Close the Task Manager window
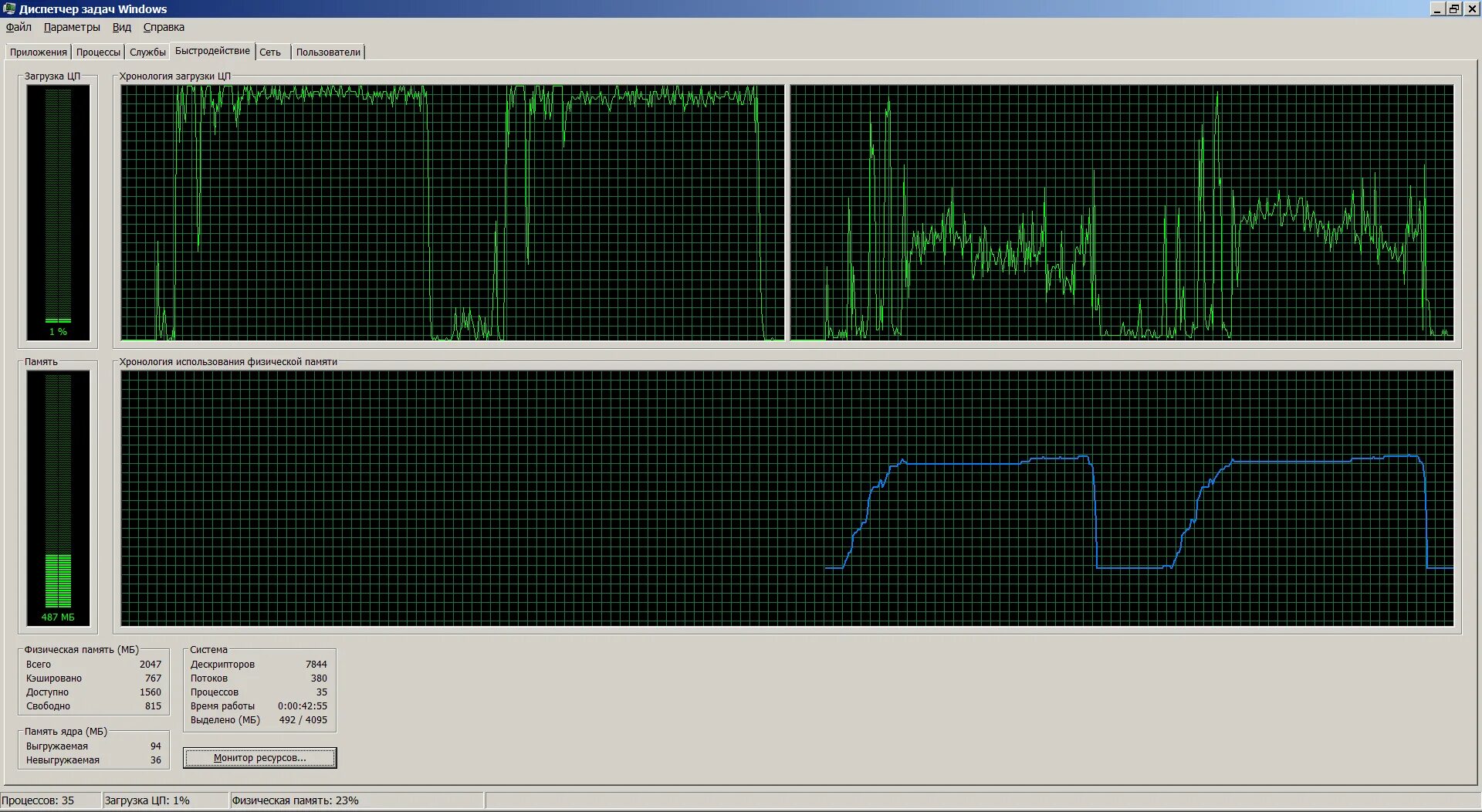The width and height of the screenshot is (1482, 812). pyautogui.click(x=1470, y=9)
